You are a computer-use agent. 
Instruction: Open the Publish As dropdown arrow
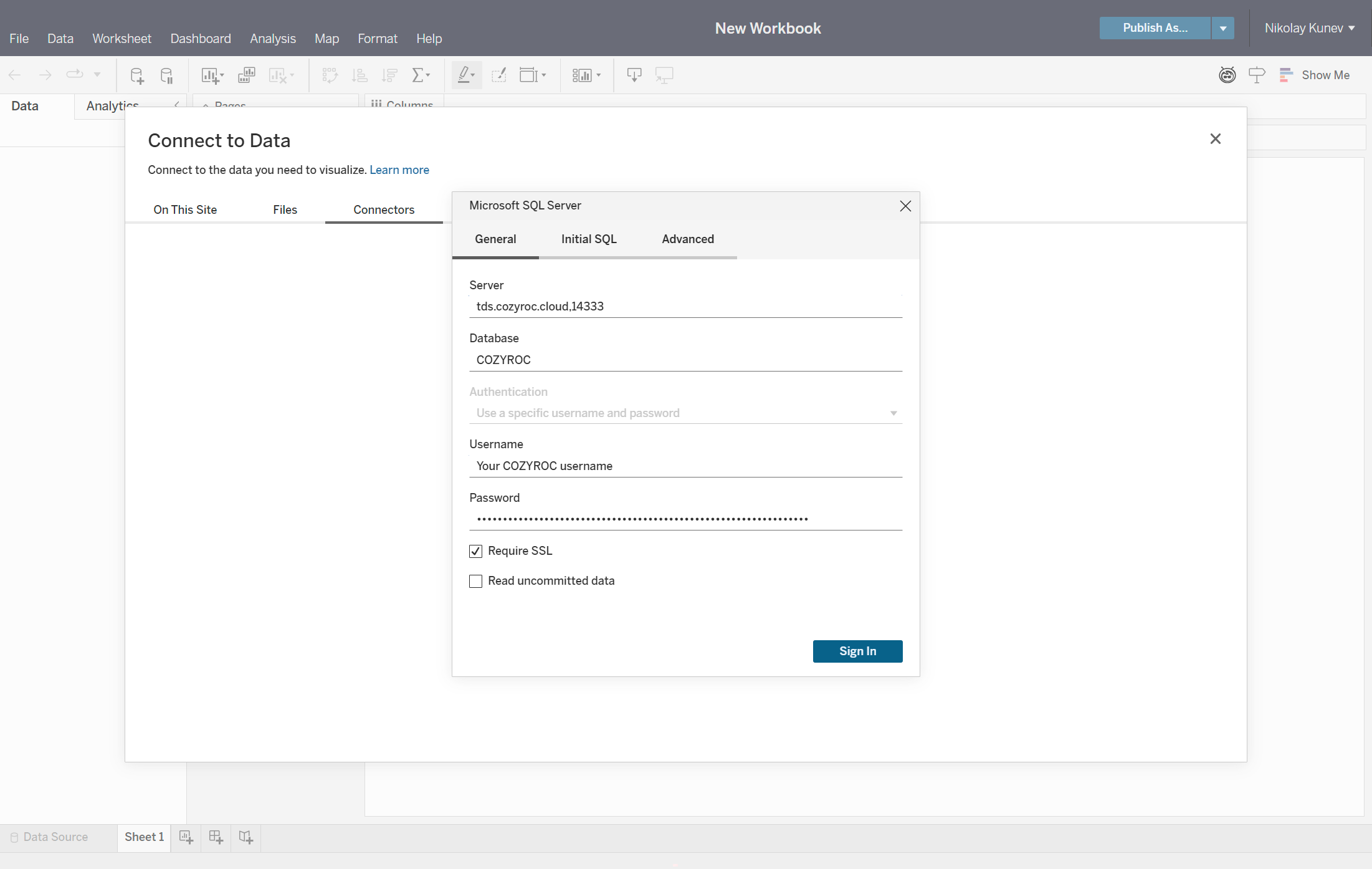(1222, 28)
